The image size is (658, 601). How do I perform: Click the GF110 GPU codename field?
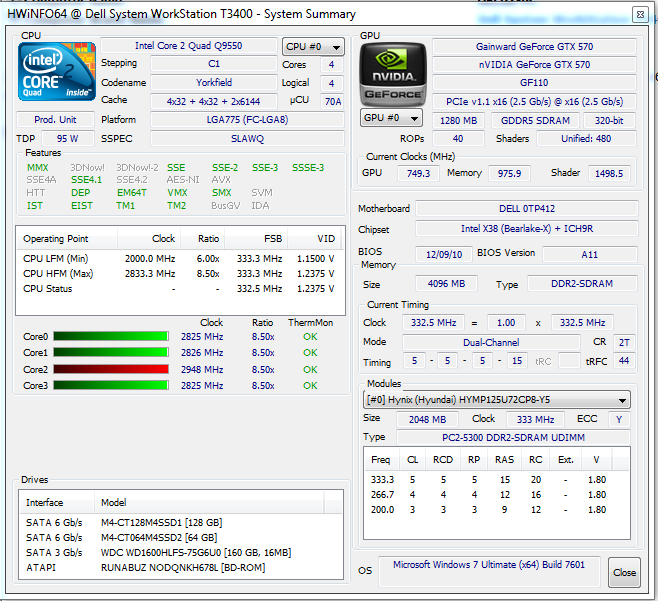pyautogui.click(x=534, y=83)
